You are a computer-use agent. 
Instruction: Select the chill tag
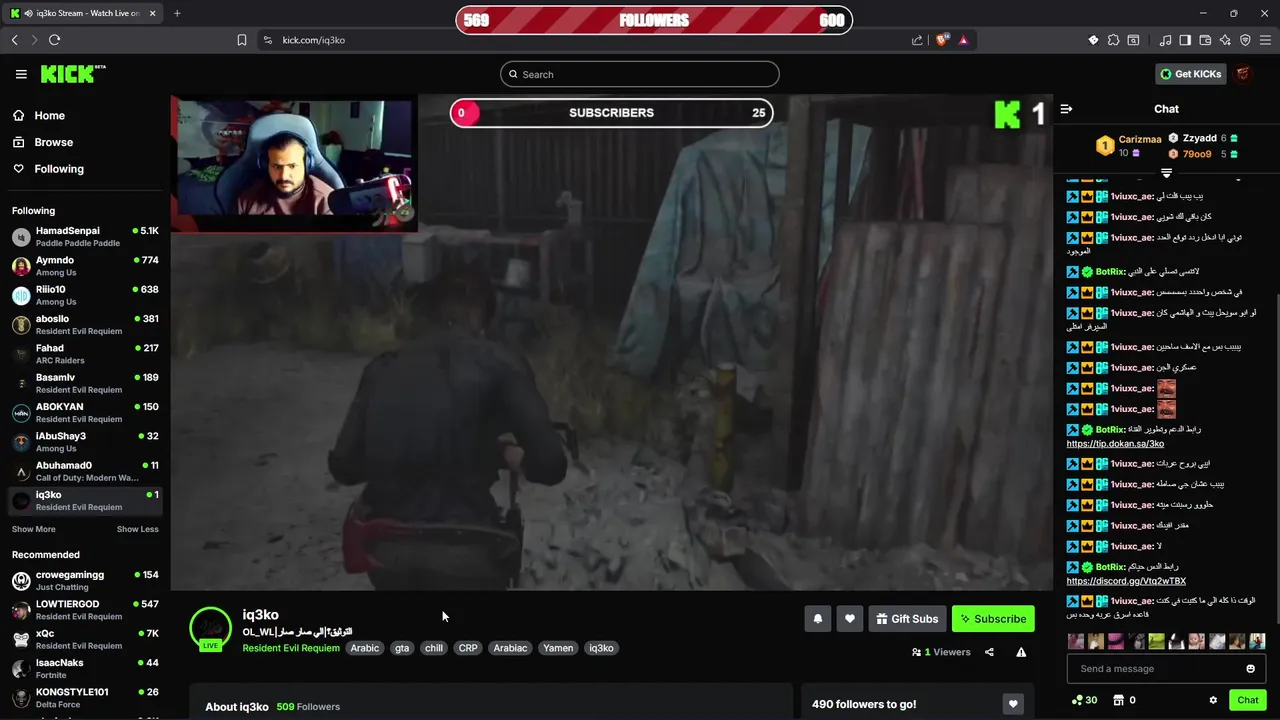(434, 648)
